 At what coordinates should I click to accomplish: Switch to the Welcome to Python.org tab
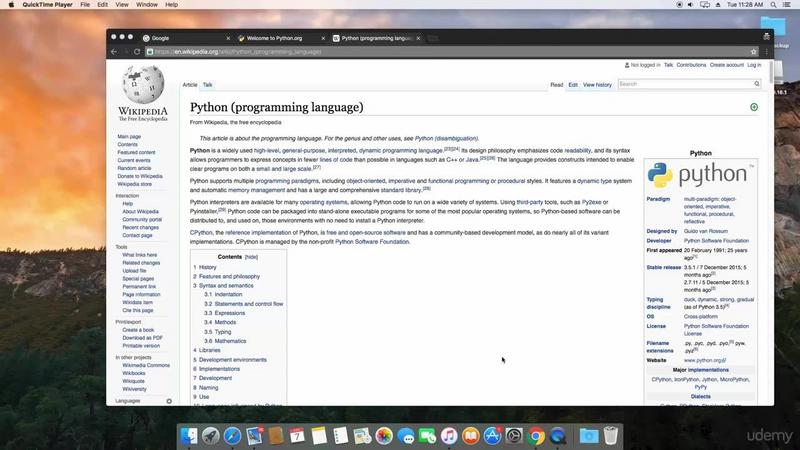tap(281, 38)
